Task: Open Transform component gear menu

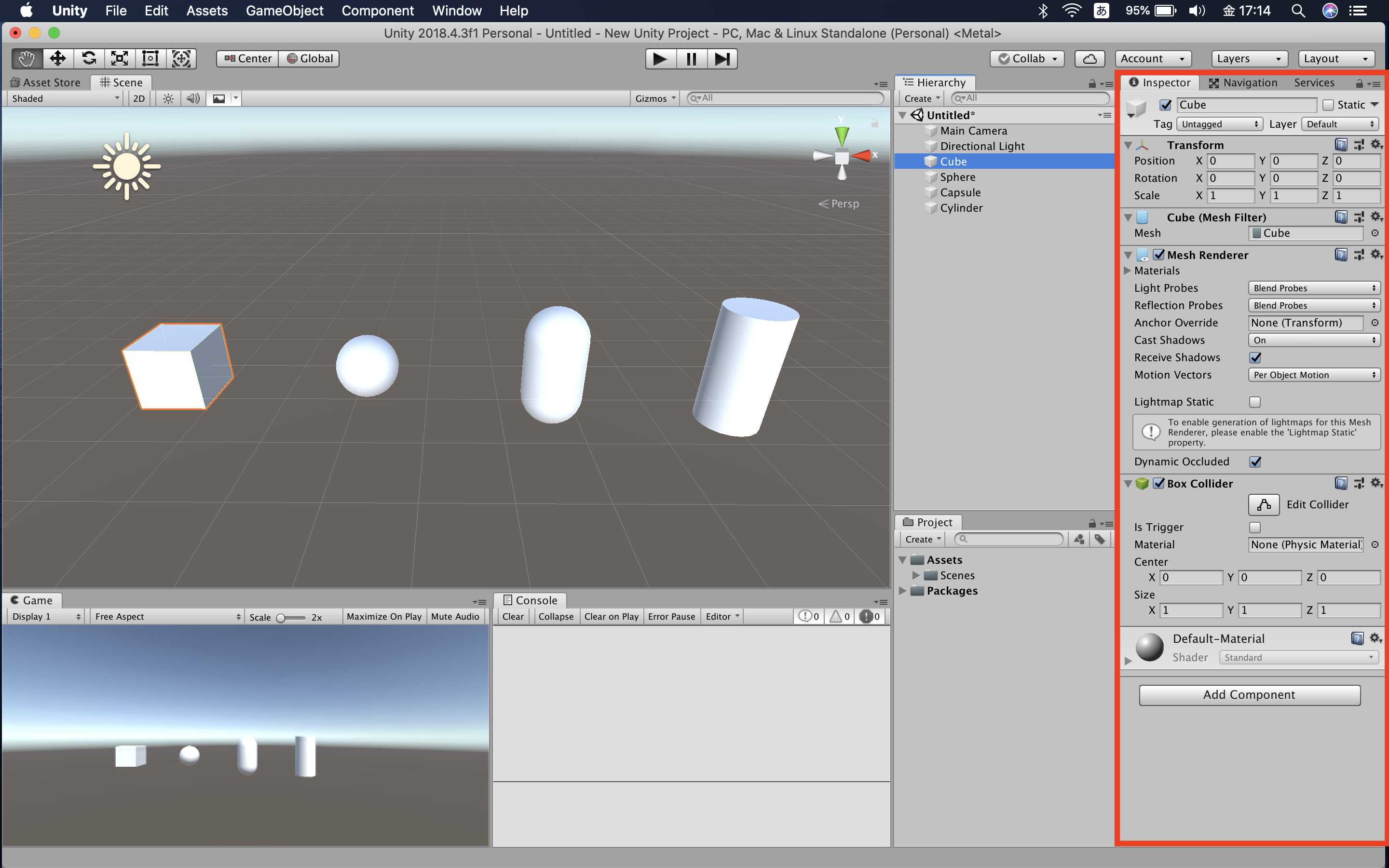Action: coord(1376,144)
